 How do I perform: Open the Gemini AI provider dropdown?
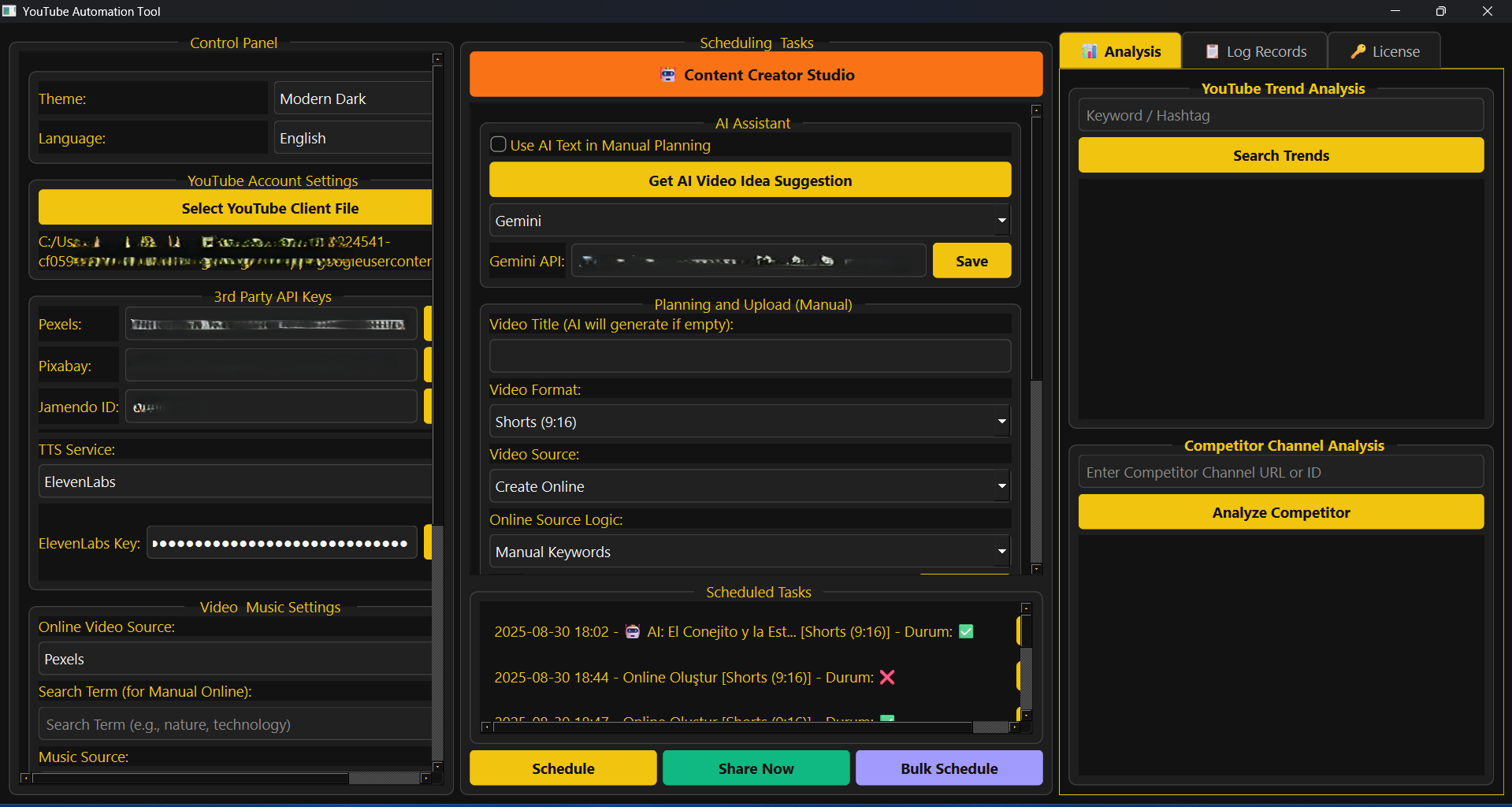[x=750, y=221]
